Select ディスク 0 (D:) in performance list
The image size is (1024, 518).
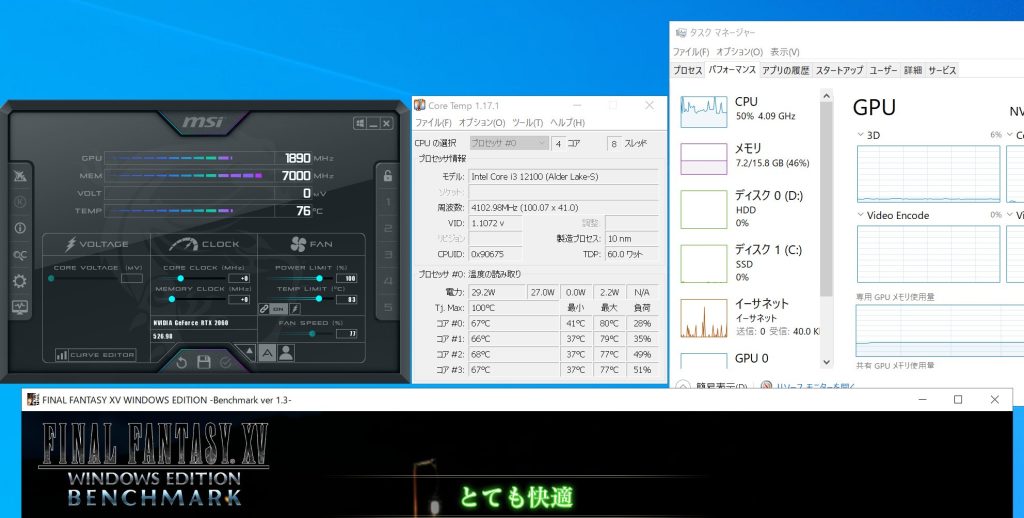[748, 209]
